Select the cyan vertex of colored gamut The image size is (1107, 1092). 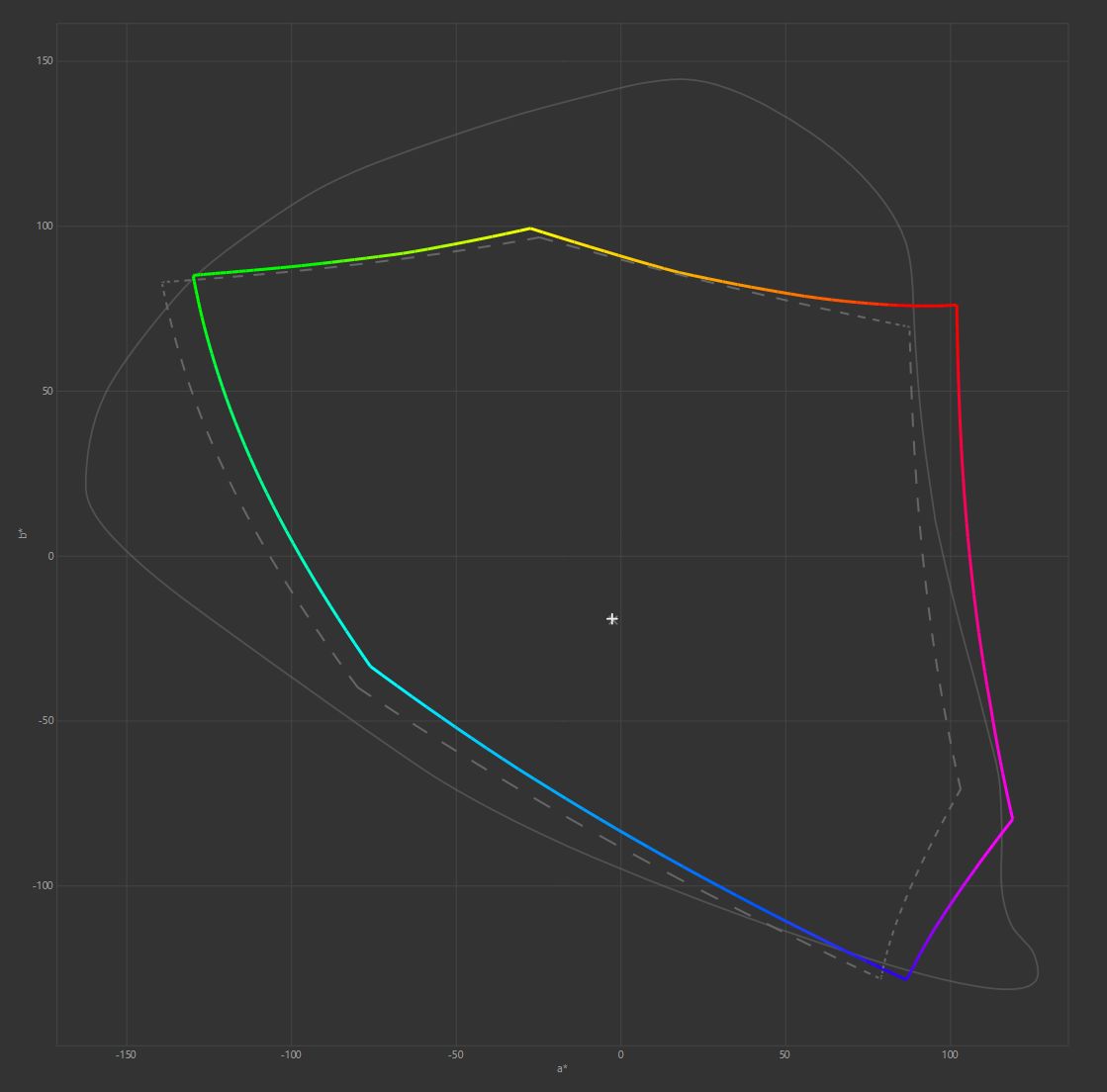pyautogui.click(x=370, y=666)
